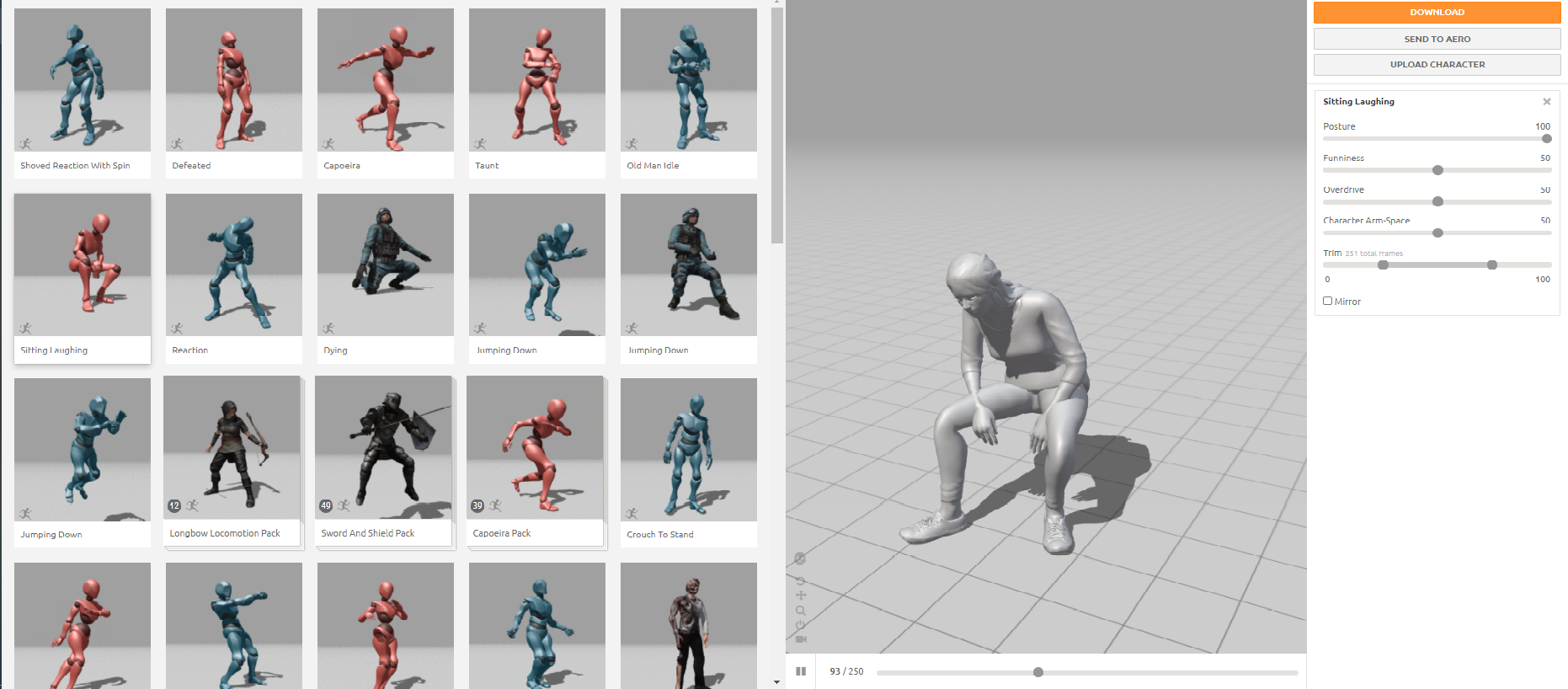Adjust the Overdrive slider handle
Screen dimensions: 1568x689
1437,201
